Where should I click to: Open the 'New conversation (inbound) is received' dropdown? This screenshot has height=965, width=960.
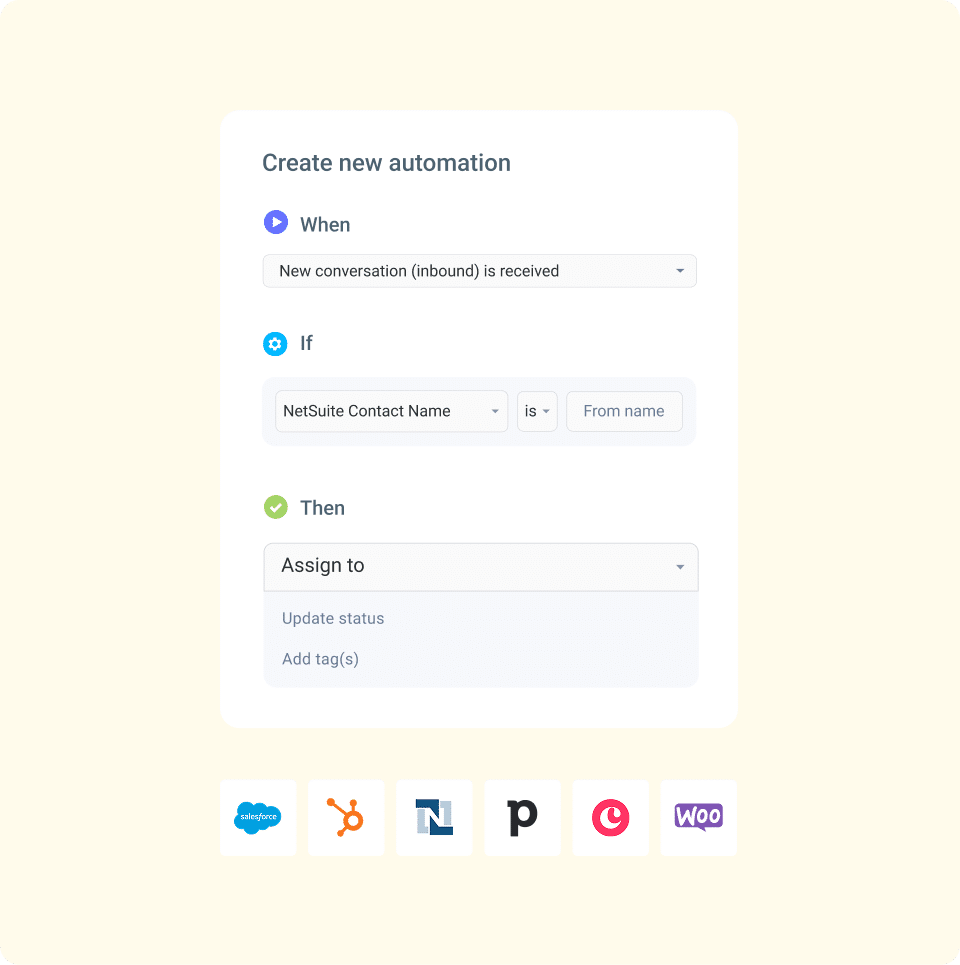479,271
